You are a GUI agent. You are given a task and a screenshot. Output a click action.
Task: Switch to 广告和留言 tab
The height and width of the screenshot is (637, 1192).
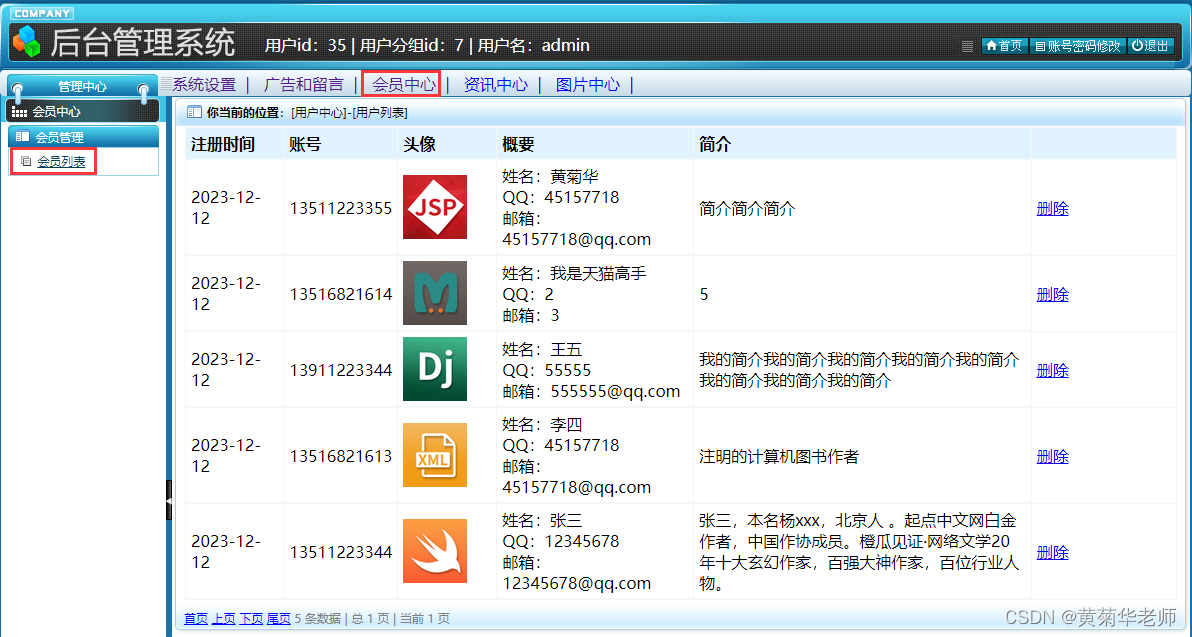pos(303,84)
